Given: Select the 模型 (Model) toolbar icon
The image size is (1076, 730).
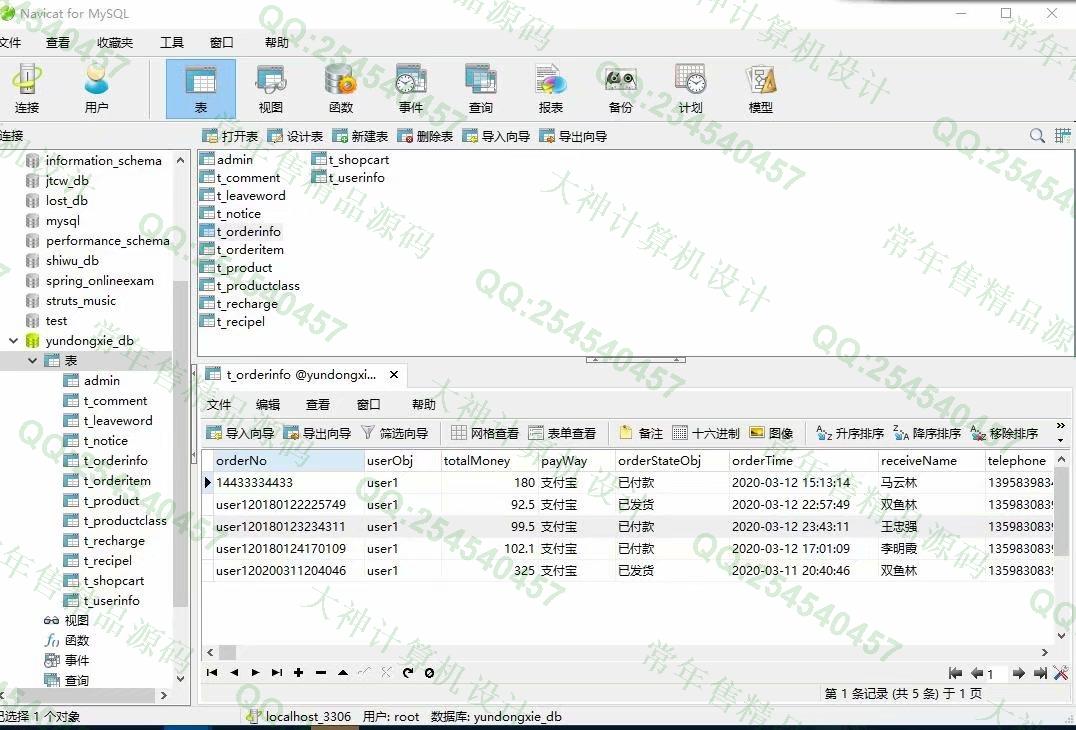Looking at the screenshot, I should 760,89.
